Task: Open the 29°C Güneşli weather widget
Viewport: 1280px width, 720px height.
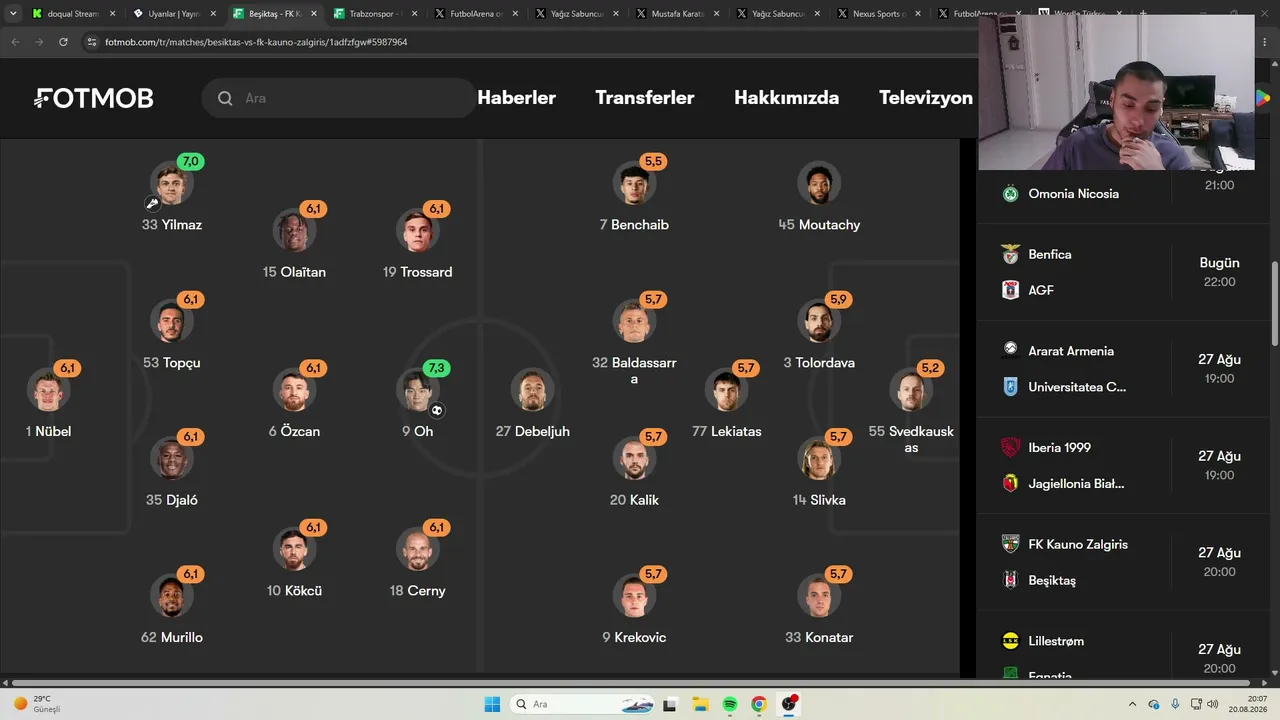Action: 36,704
